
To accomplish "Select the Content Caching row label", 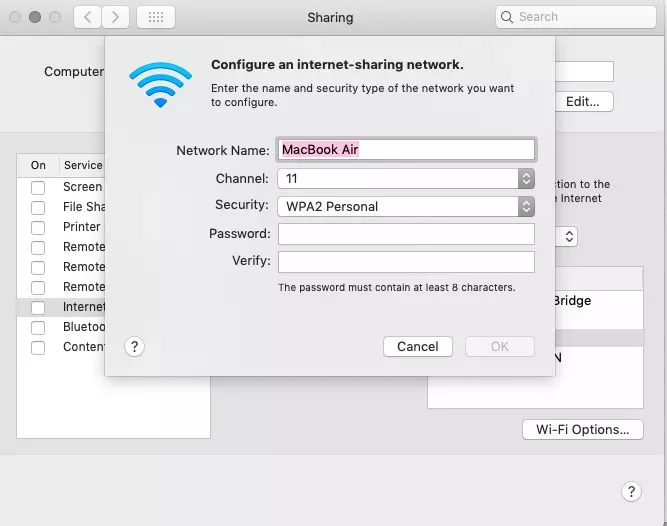I will coord(84,347).
